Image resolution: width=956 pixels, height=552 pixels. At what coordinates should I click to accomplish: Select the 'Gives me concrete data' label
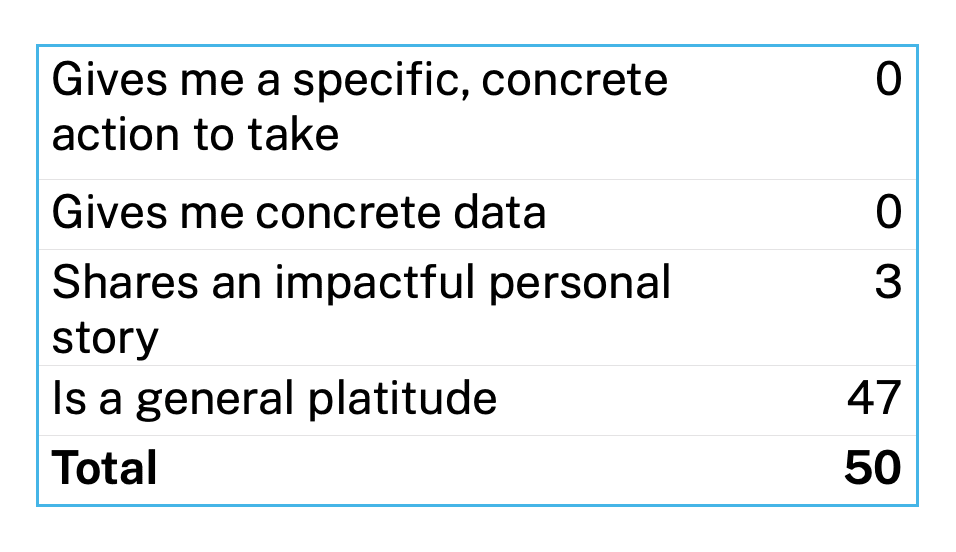tap(299, 213)
